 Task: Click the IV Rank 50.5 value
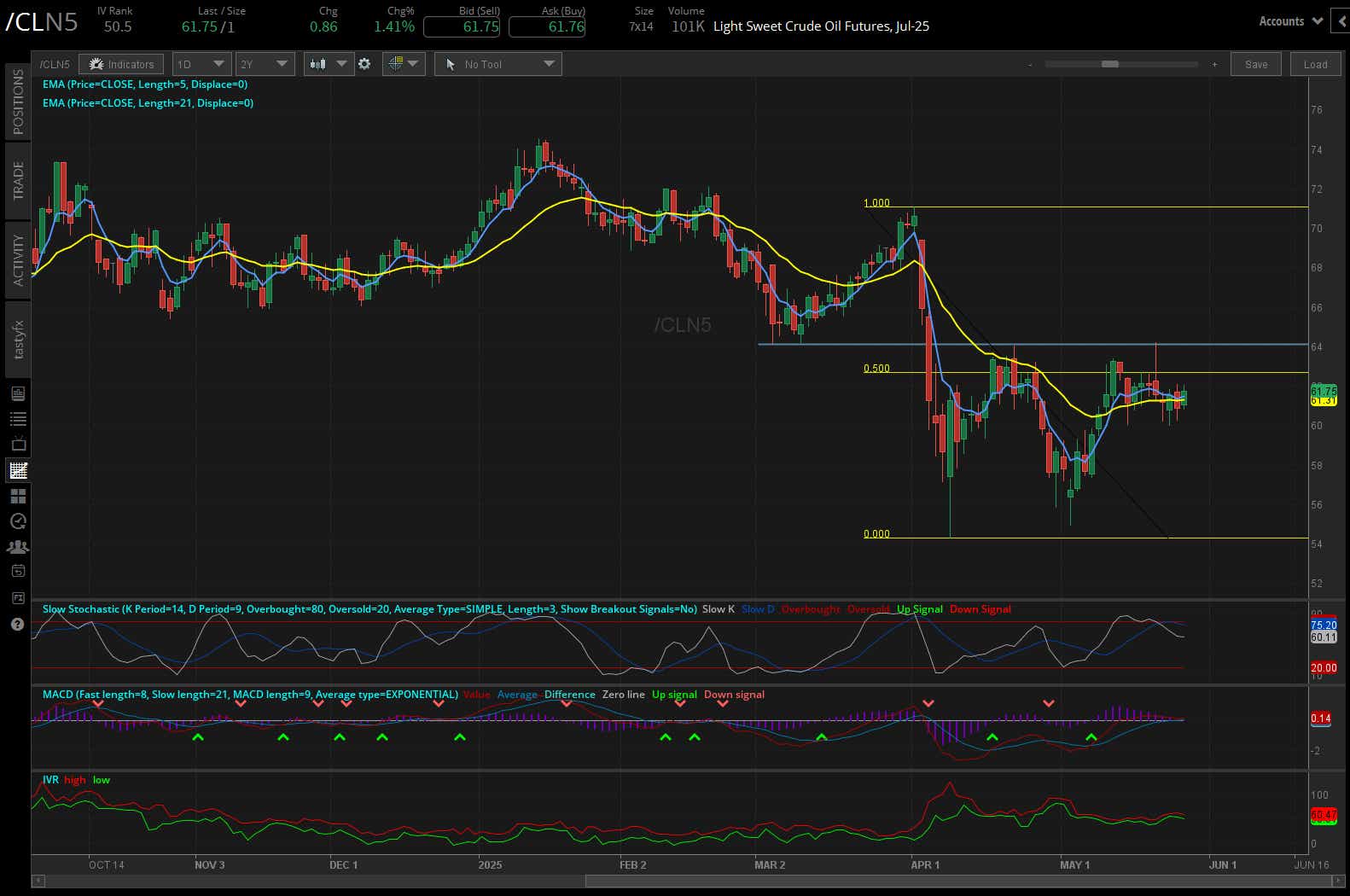(118, 26)
